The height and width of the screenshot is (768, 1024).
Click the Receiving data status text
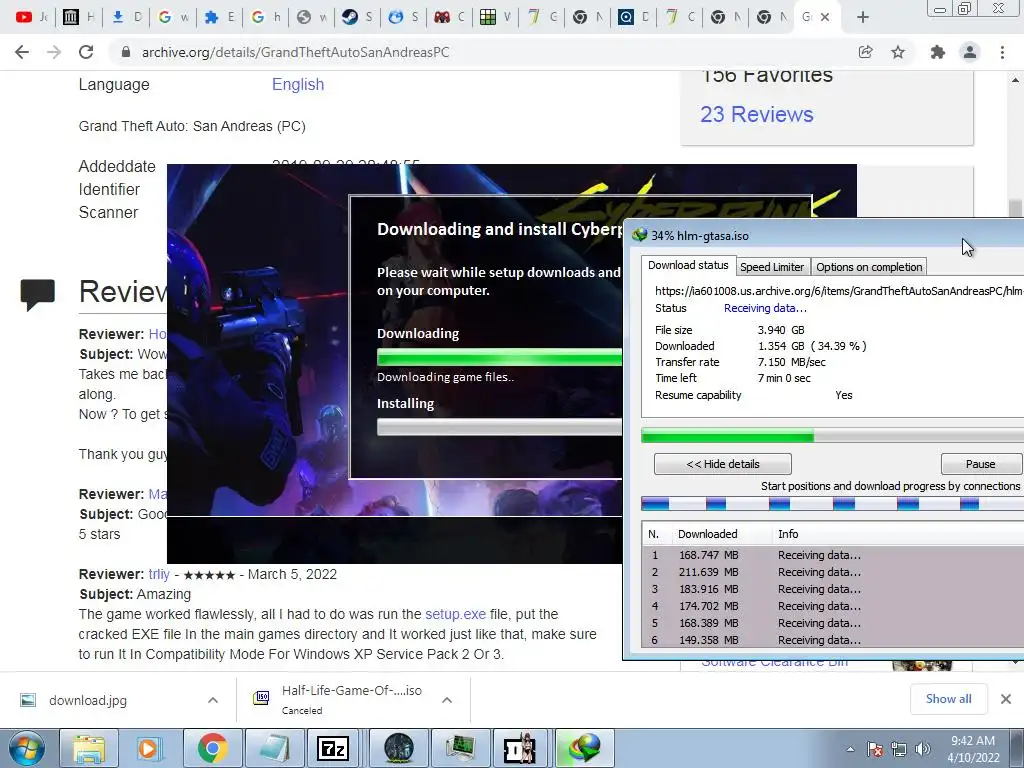(765, 308)
